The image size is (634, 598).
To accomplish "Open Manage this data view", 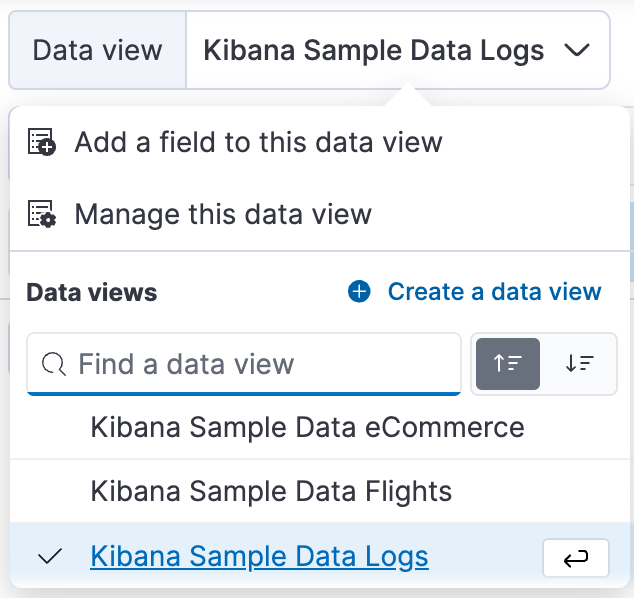I will pyautogui.click(x=223, y=214).
